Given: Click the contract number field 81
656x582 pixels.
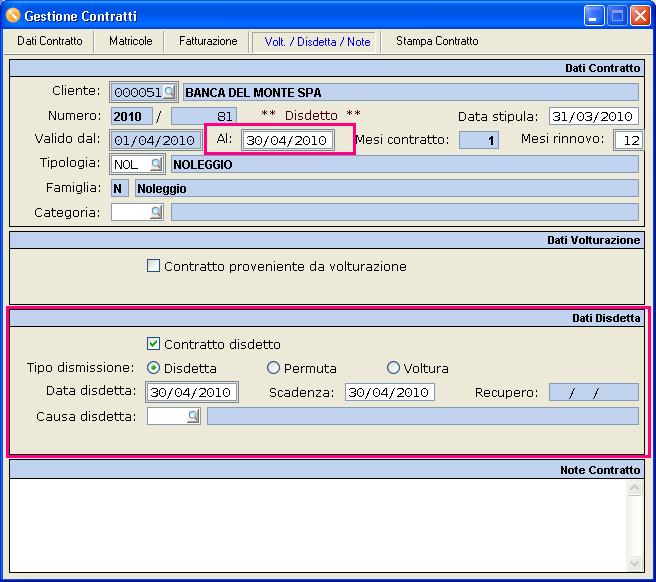Looking at the screenshot, I should click(x=204, y=116).
